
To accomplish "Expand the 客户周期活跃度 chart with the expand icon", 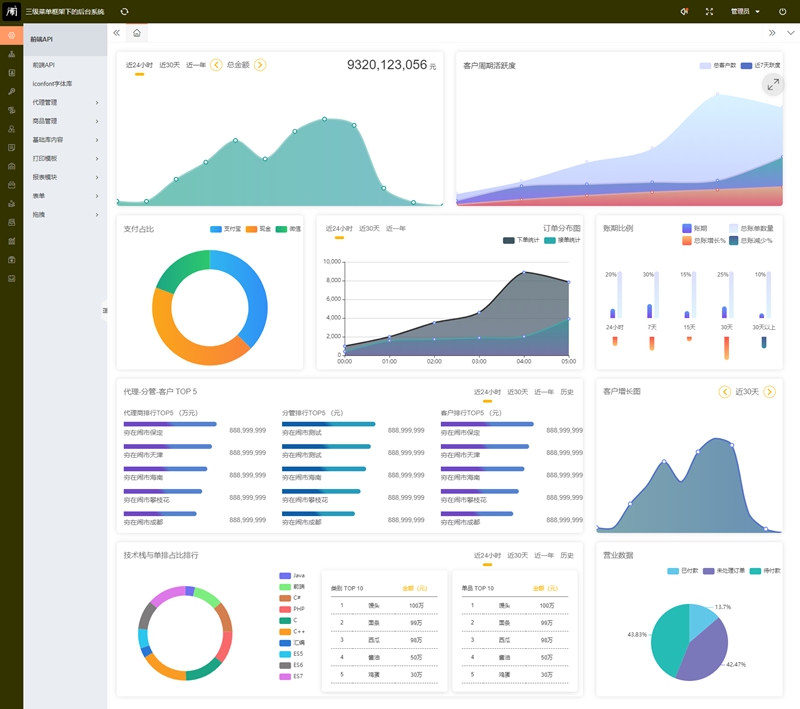I will coord(772,85).
